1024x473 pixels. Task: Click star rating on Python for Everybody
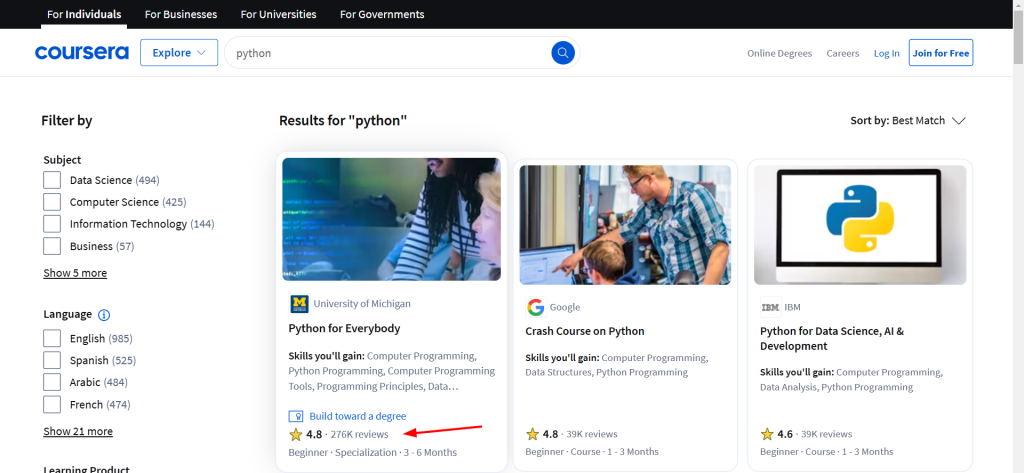[x=295, y=434]
